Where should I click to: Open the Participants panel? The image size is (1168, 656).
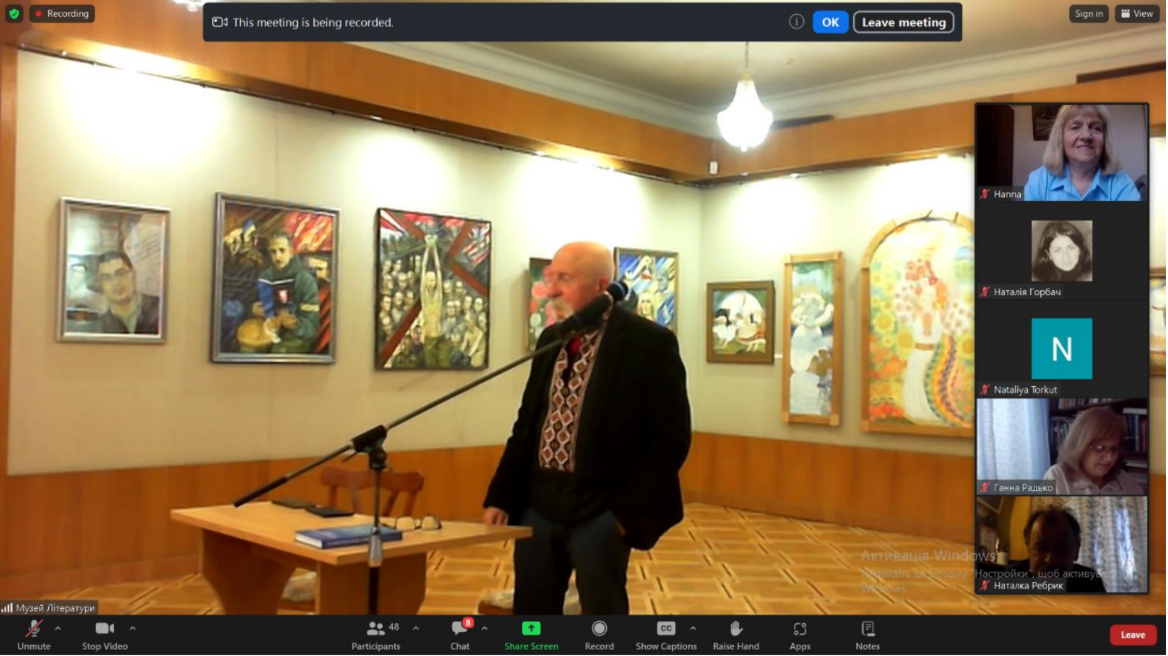(x=376, y=634)
